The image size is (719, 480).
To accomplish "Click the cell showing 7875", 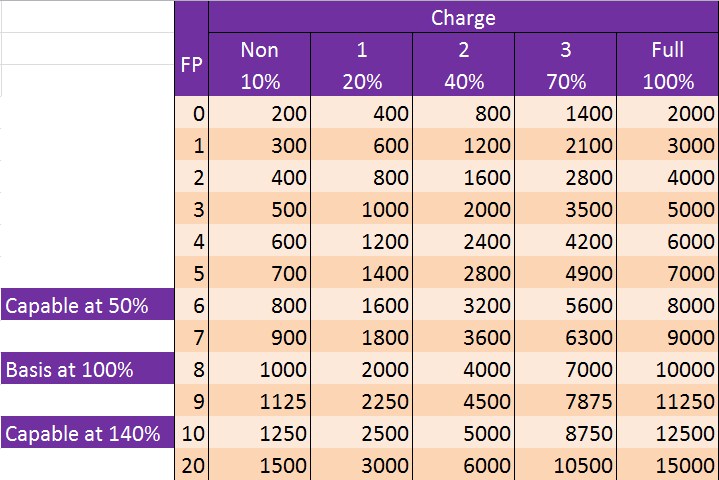I will [x=565, y=402].
